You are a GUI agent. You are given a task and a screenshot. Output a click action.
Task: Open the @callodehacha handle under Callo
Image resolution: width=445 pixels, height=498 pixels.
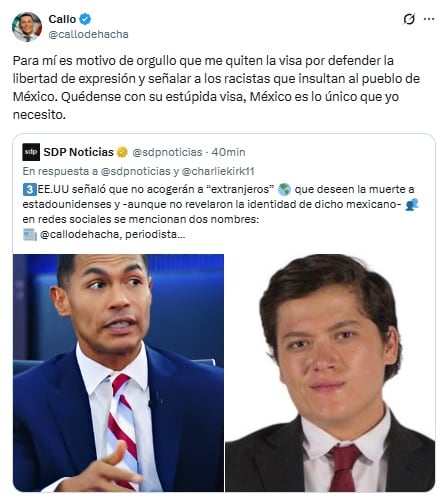click(88, 34)
